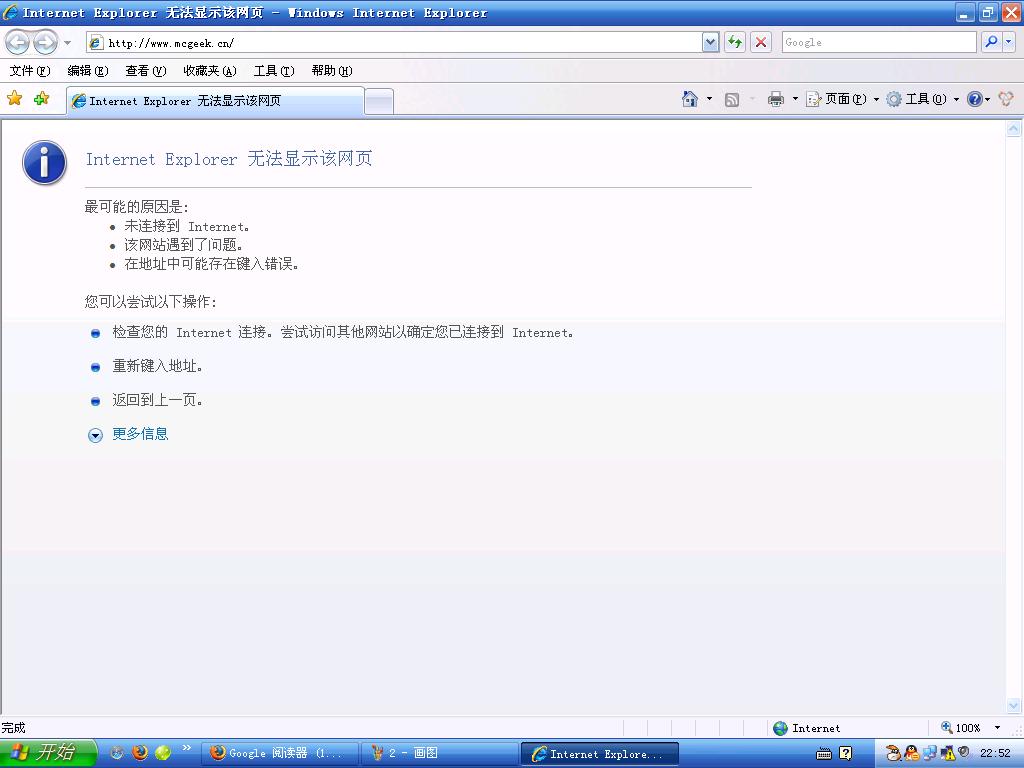Click the scrollbar down arrow
The height and width of the screenshot is (768, 1024).
click(x=1014, y=705)
